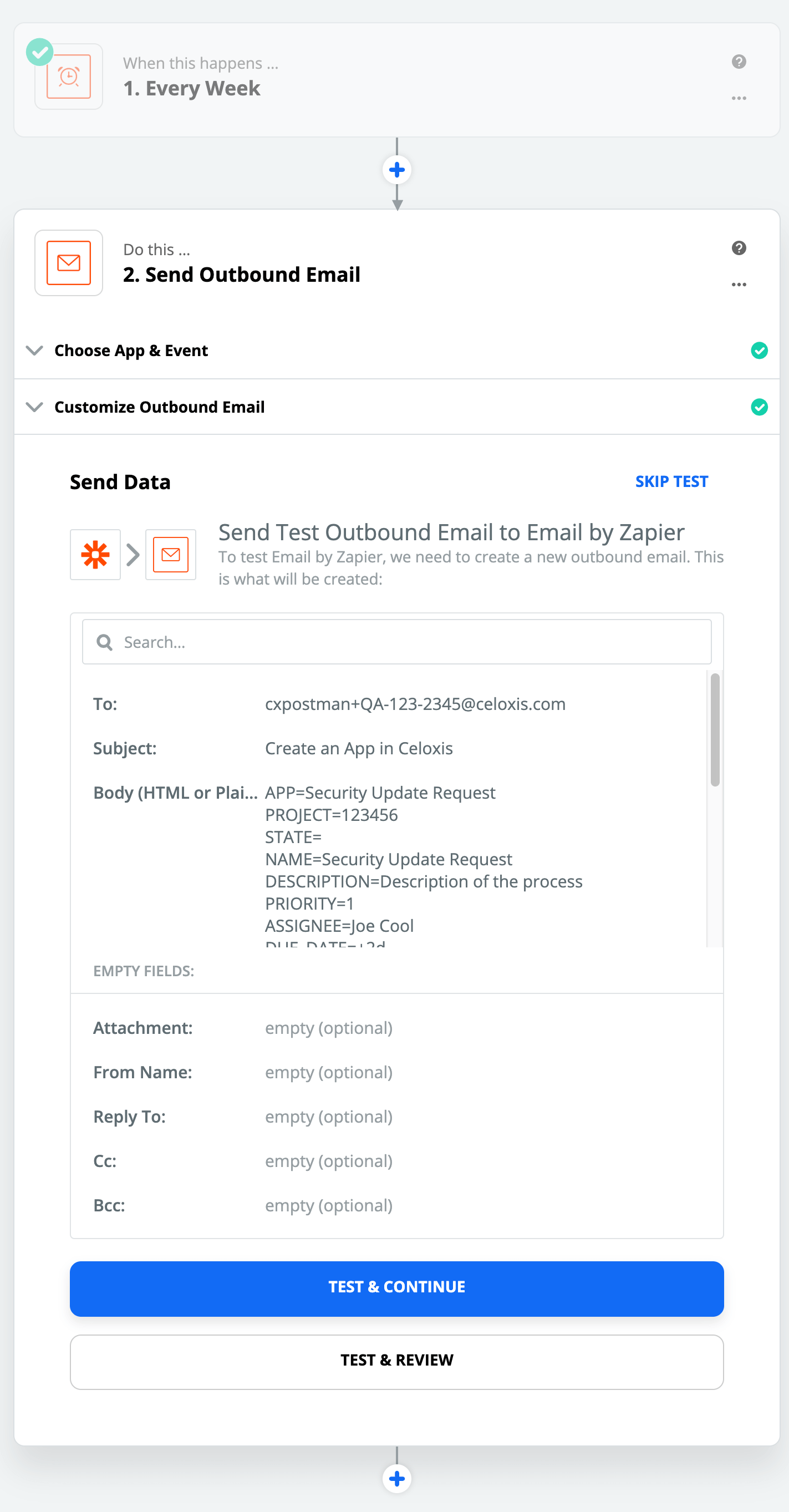Open help for Every Week step
This screenshot has width=789, height=1512.
point(739,62)
